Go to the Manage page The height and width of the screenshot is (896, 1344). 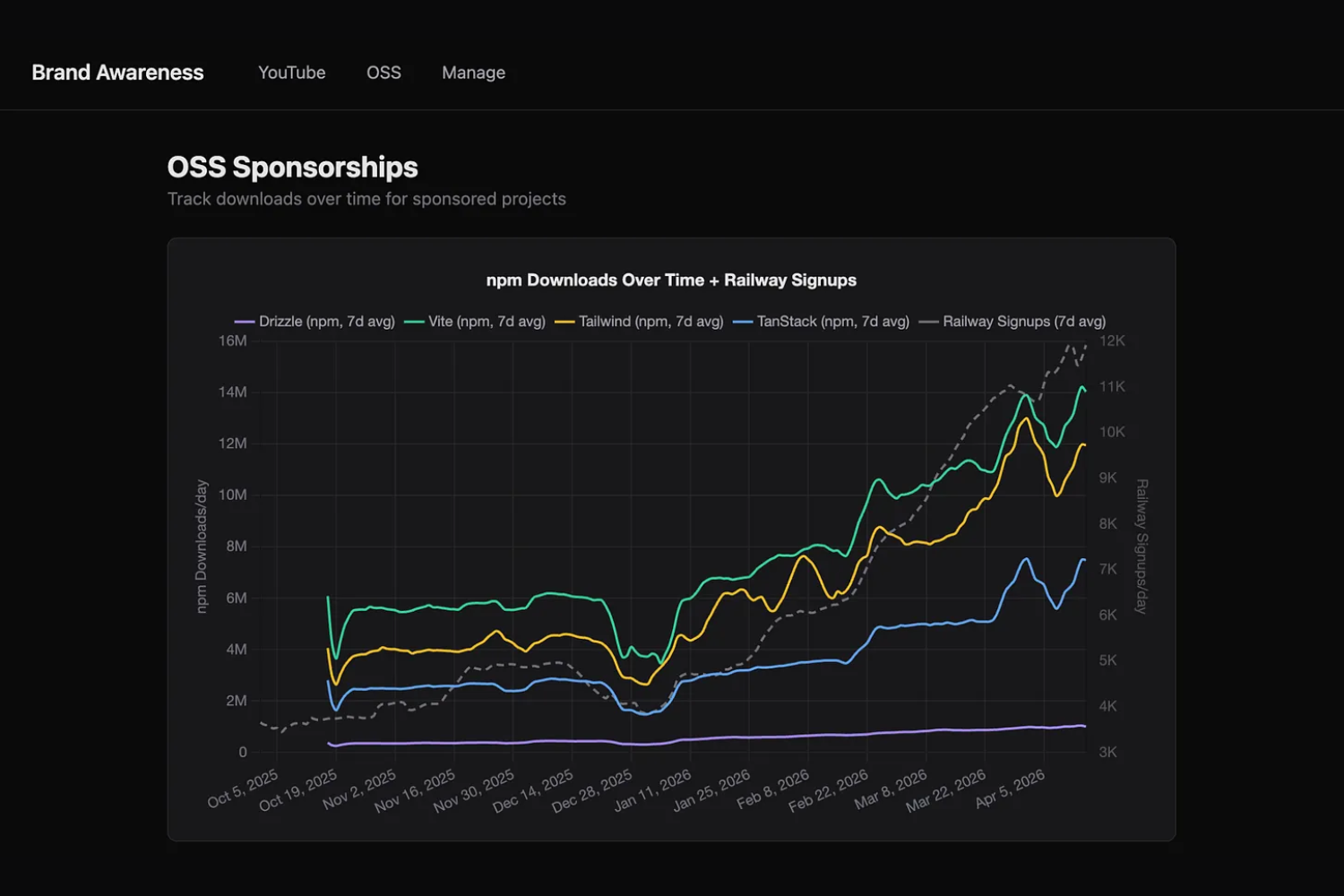(473, 73)
